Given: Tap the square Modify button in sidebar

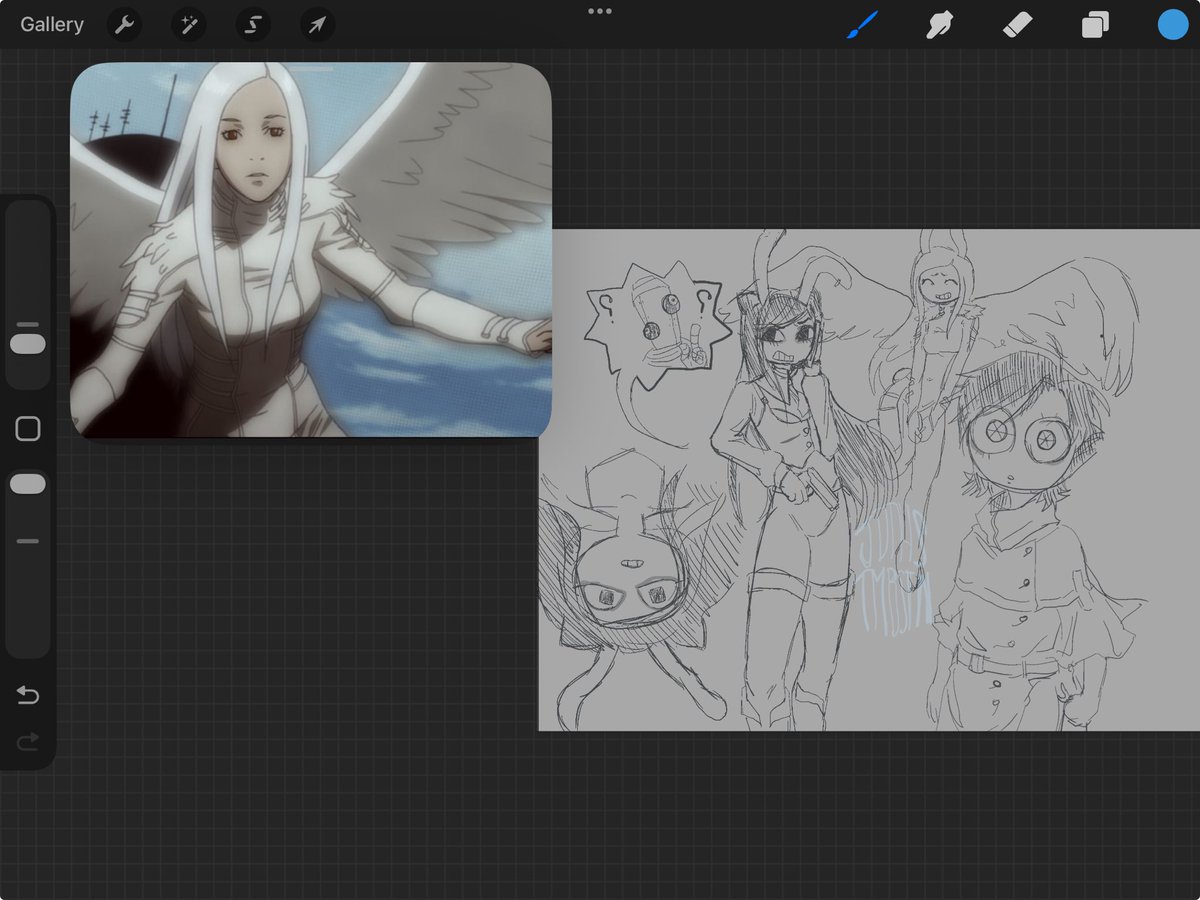Looking at the screenshot, I should [28, 429].
